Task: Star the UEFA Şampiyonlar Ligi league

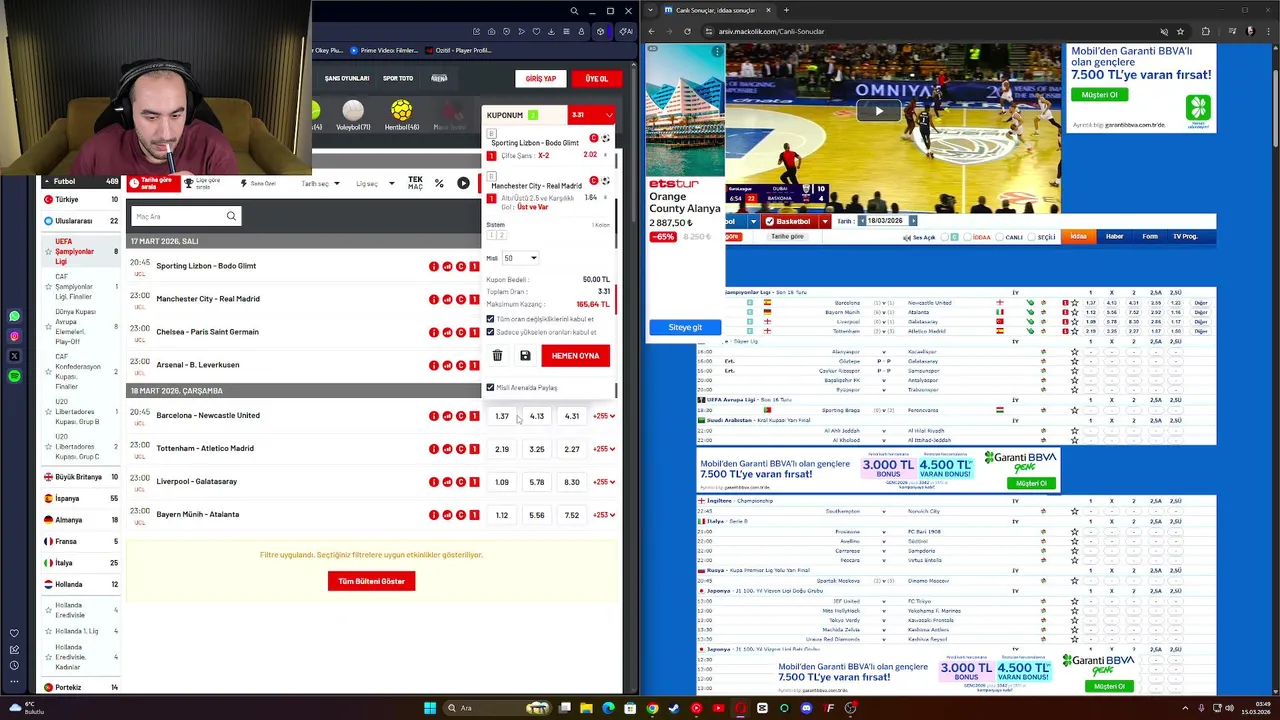Action: point(47,251)
